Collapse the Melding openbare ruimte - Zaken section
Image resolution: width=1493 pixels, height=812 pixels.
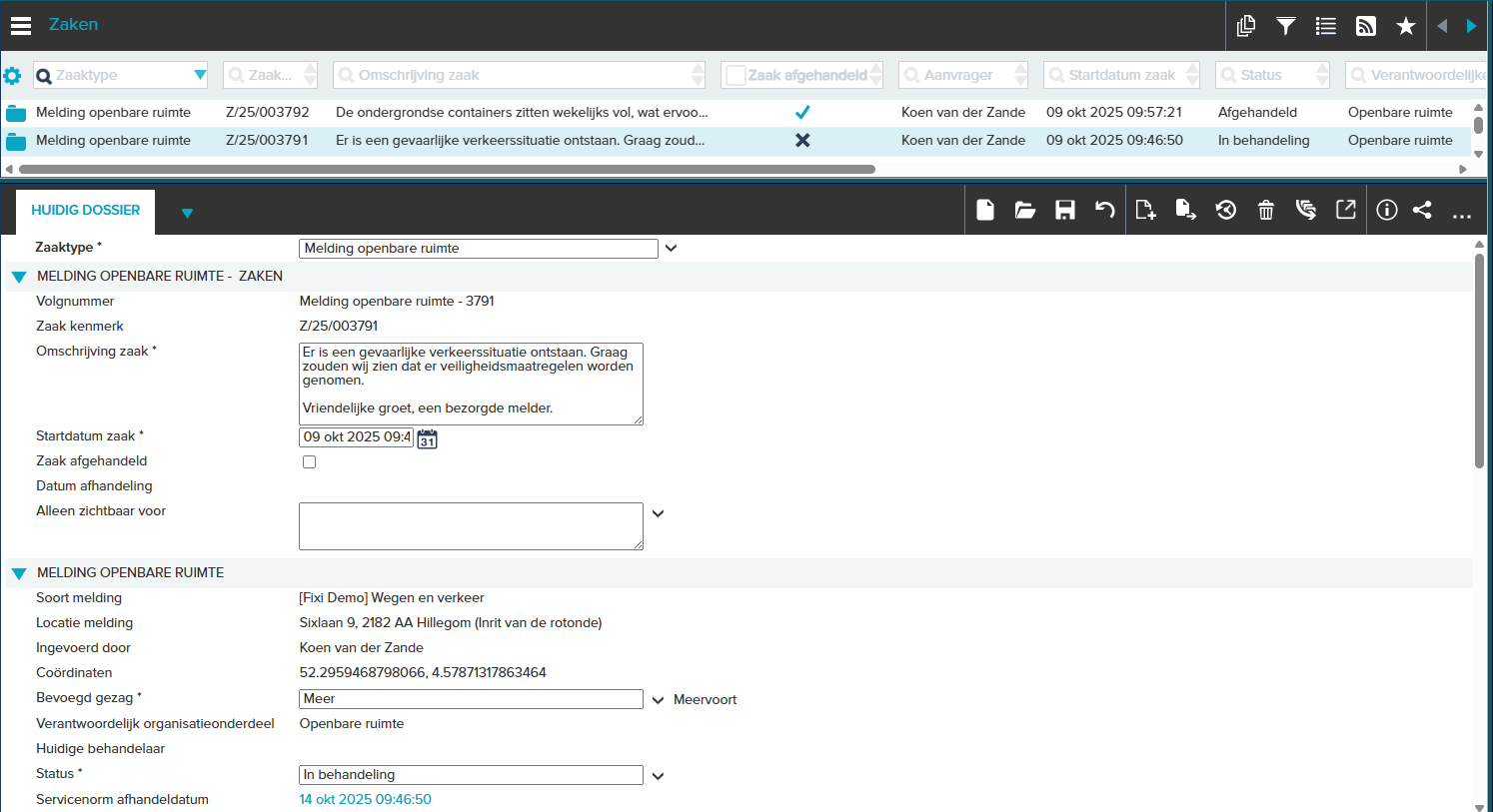point(19,277)
